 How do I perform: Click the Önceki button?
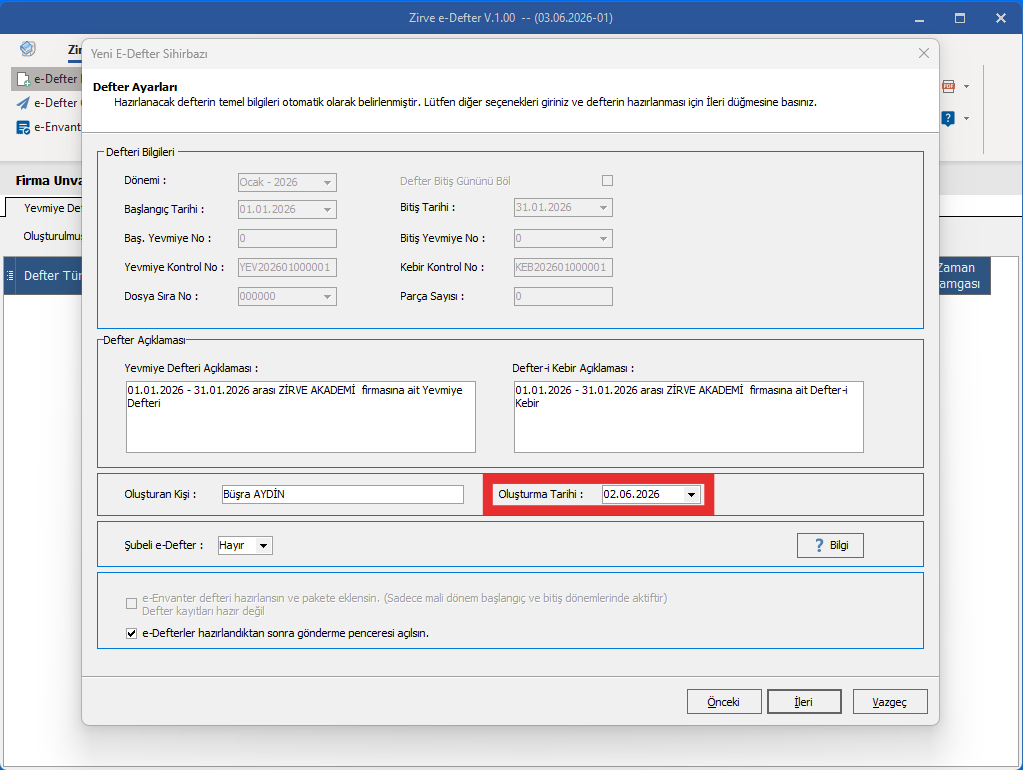pos(724,702)
